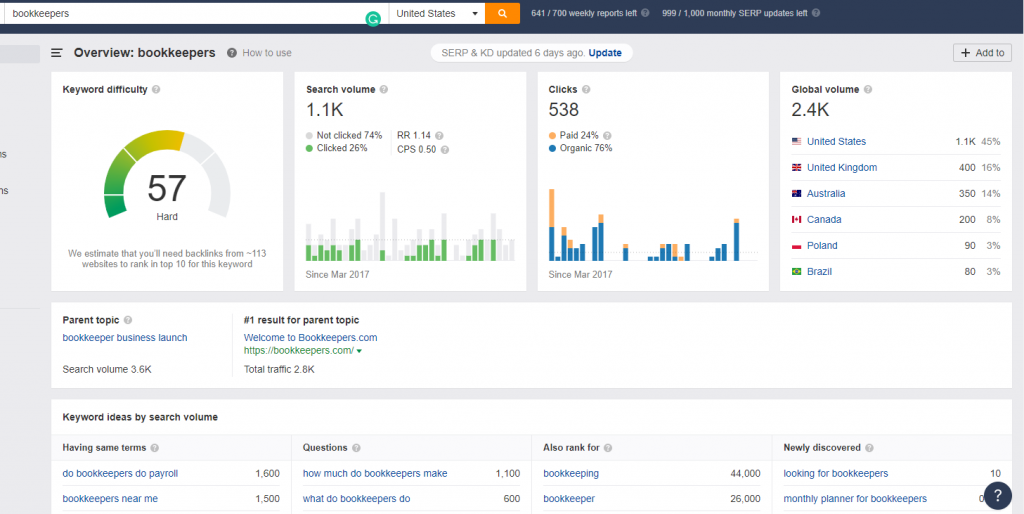
Task: Open keyword monthly planner for bookkeepers
Action: pyautogui.click(x=855, y=498)
